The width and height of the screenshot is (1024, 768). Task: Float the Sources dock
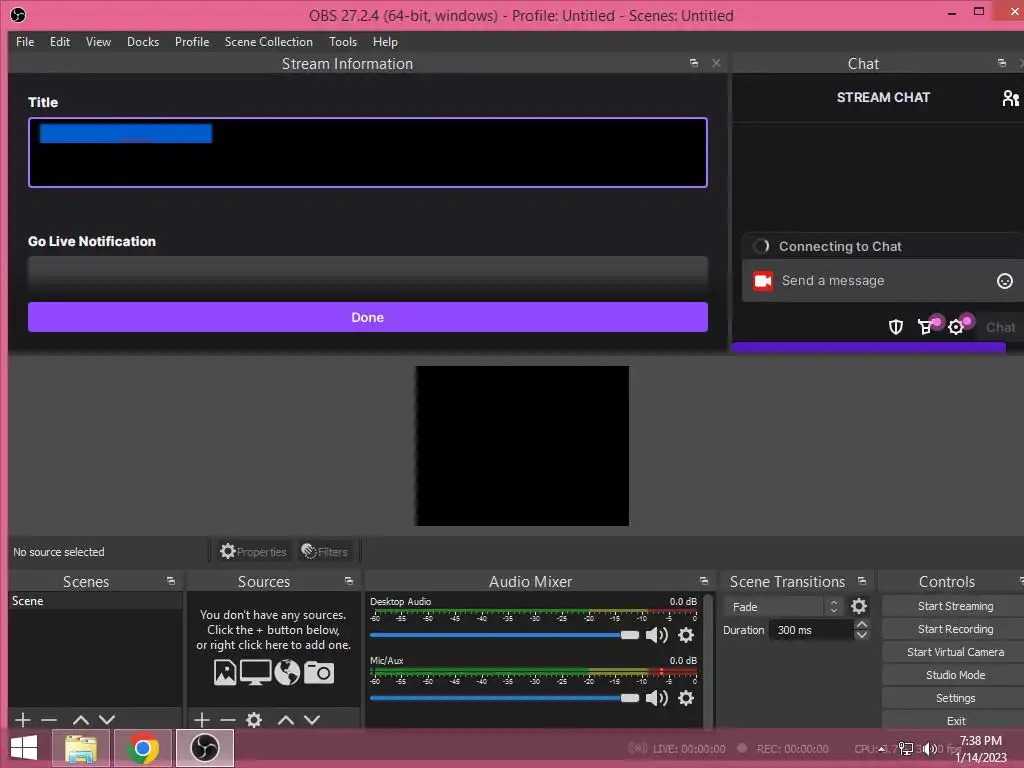coord(349,581)
